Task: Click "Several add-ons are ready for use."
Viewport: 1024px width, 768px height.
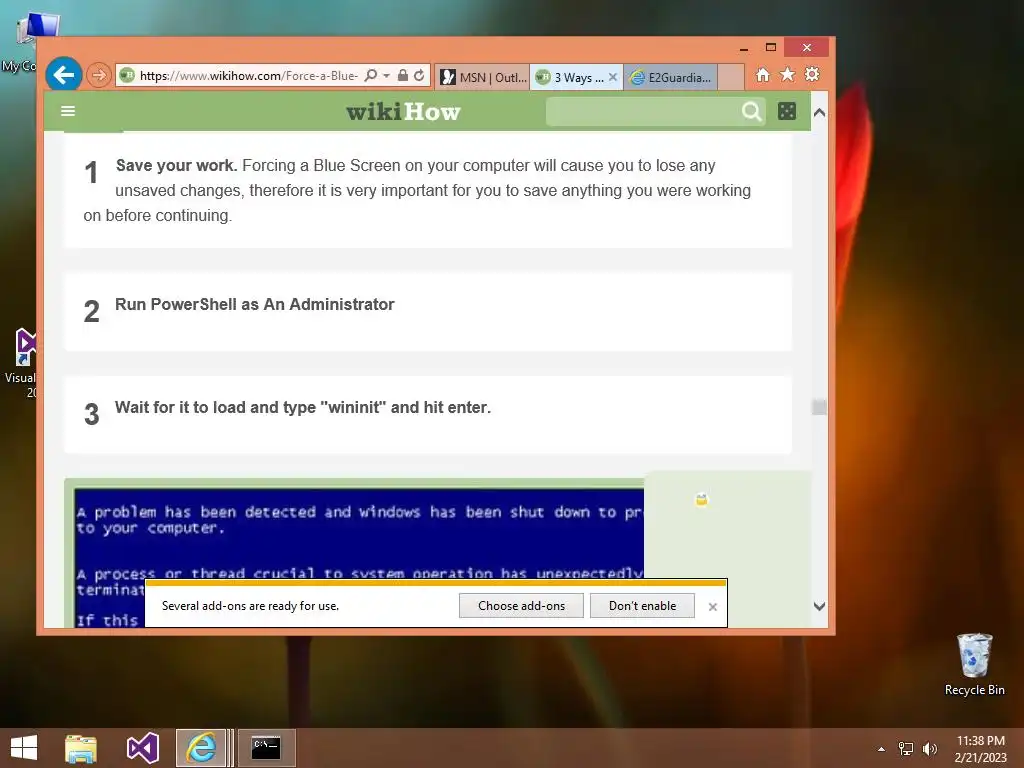Action: [250, 606]
